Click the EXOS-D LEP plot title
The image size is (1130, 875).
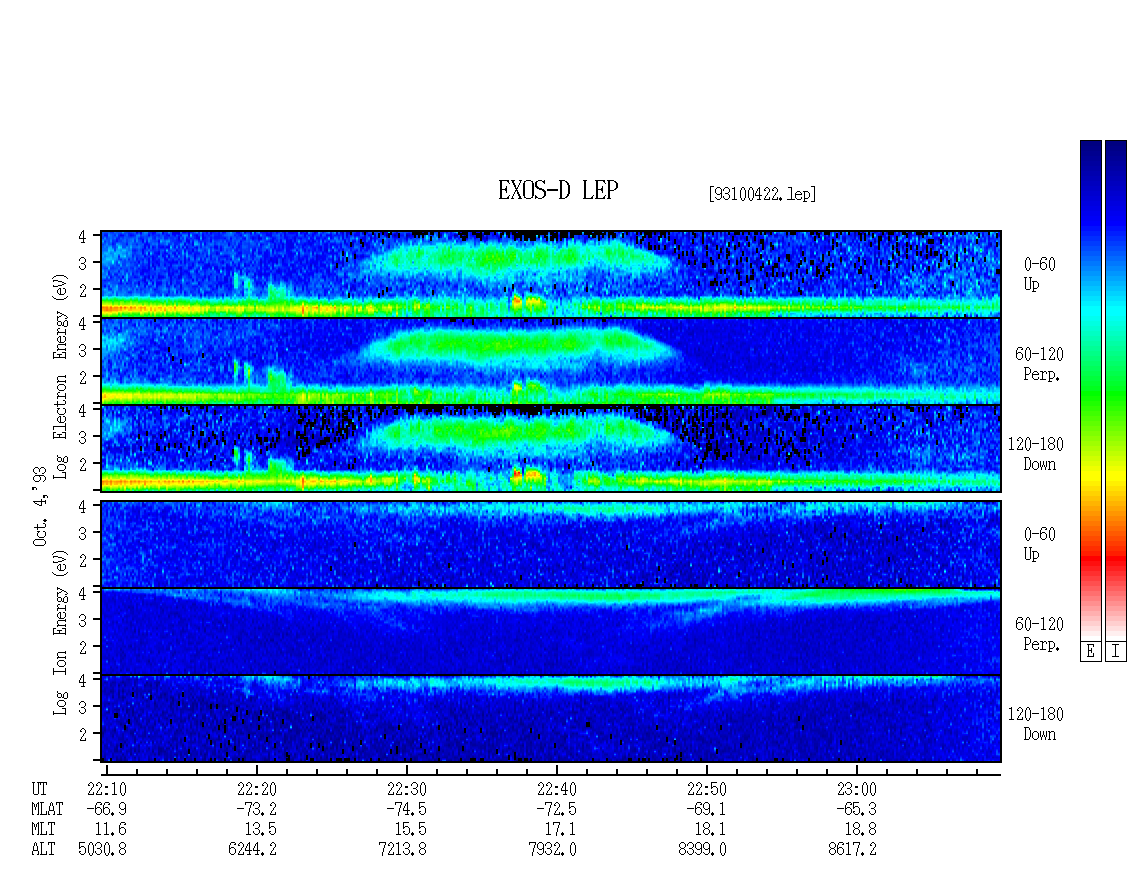(x=558, y=190)
